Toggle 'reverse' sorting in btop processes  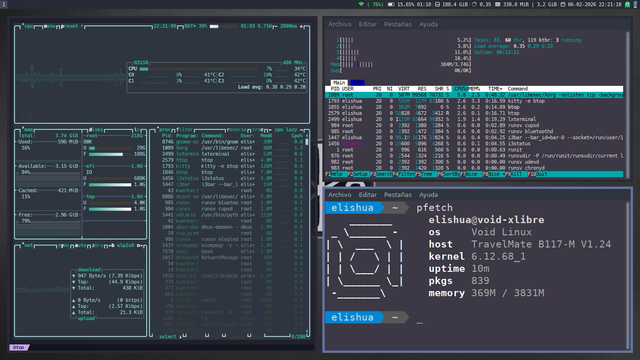tap(237, 130)
